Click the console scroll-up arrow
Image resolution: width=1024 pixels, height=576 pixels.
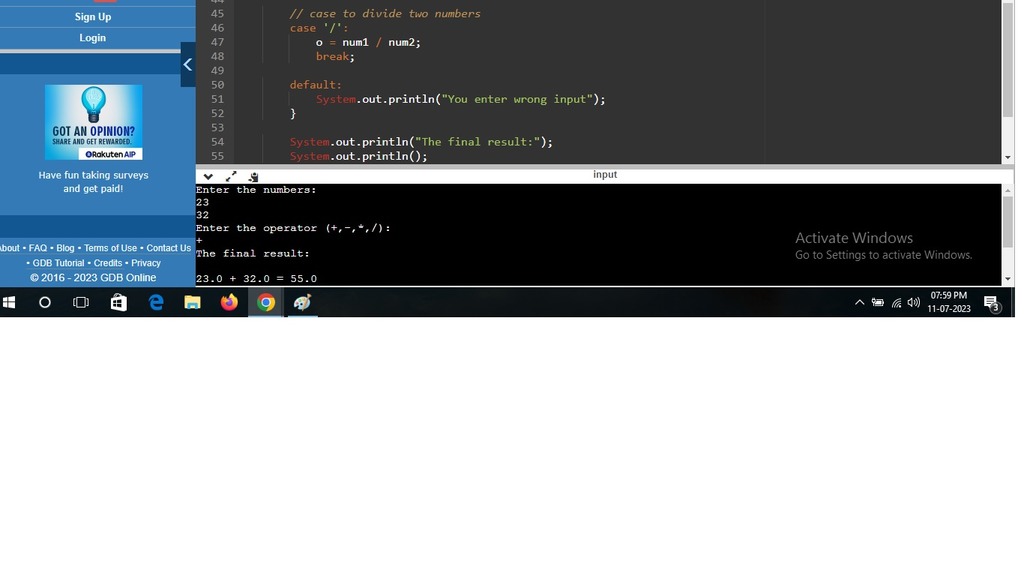[x=1008, y=190]
